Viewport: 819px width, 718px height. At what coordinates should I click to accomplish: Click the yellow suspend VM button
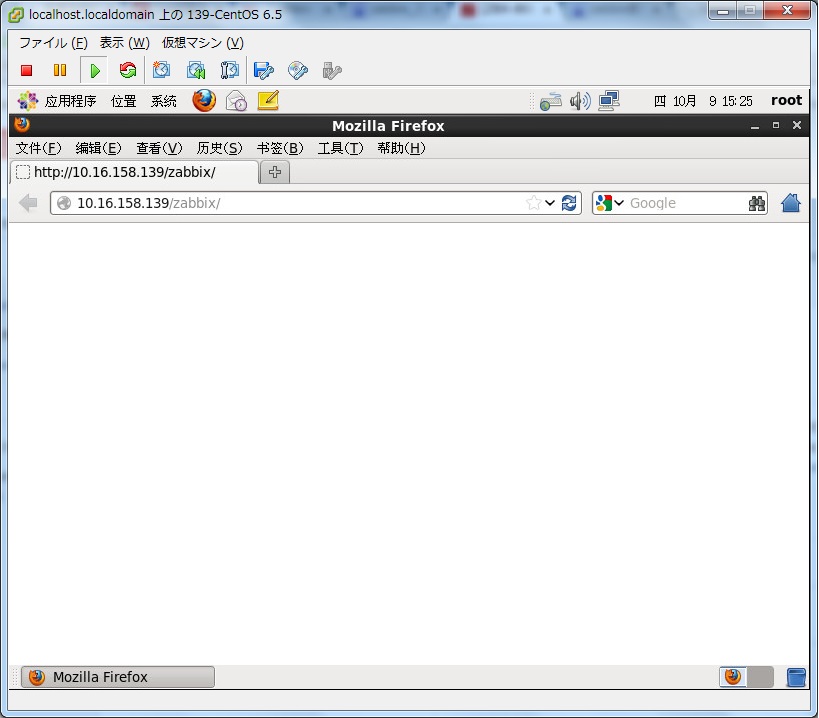tap(60, 70)
